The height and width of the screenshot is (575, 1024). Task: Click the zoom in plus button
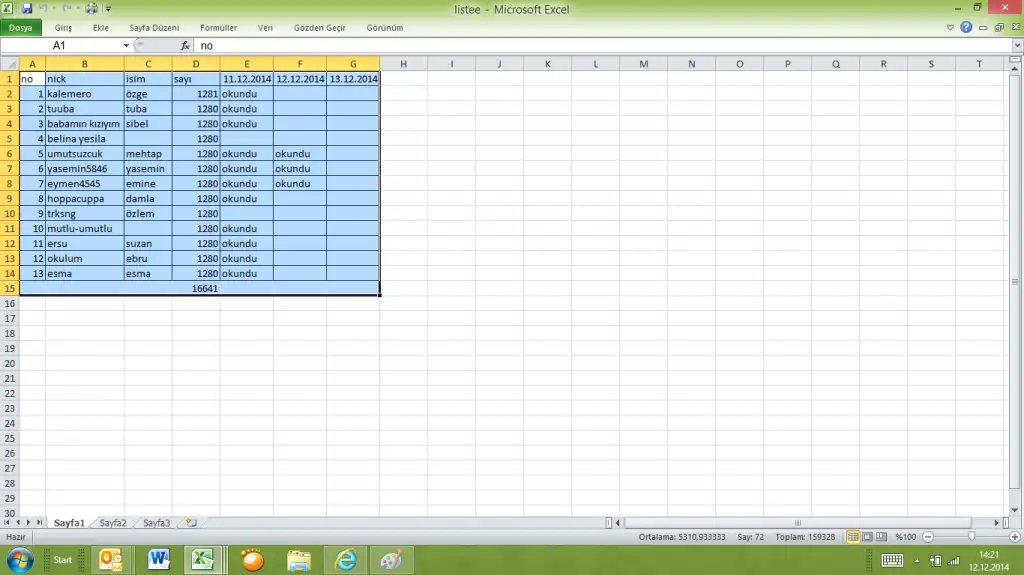point(1014,538)
